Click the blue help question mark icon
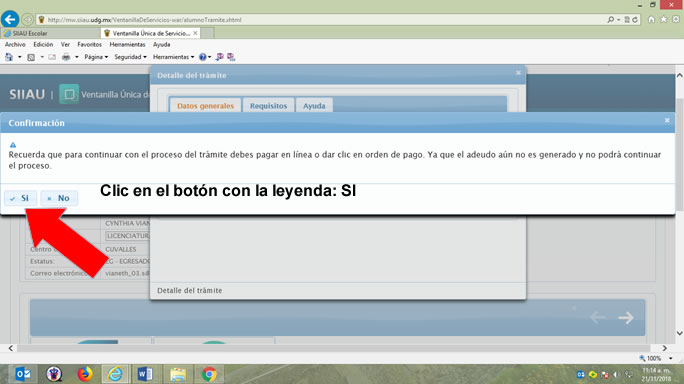 [x=202, y=57]
